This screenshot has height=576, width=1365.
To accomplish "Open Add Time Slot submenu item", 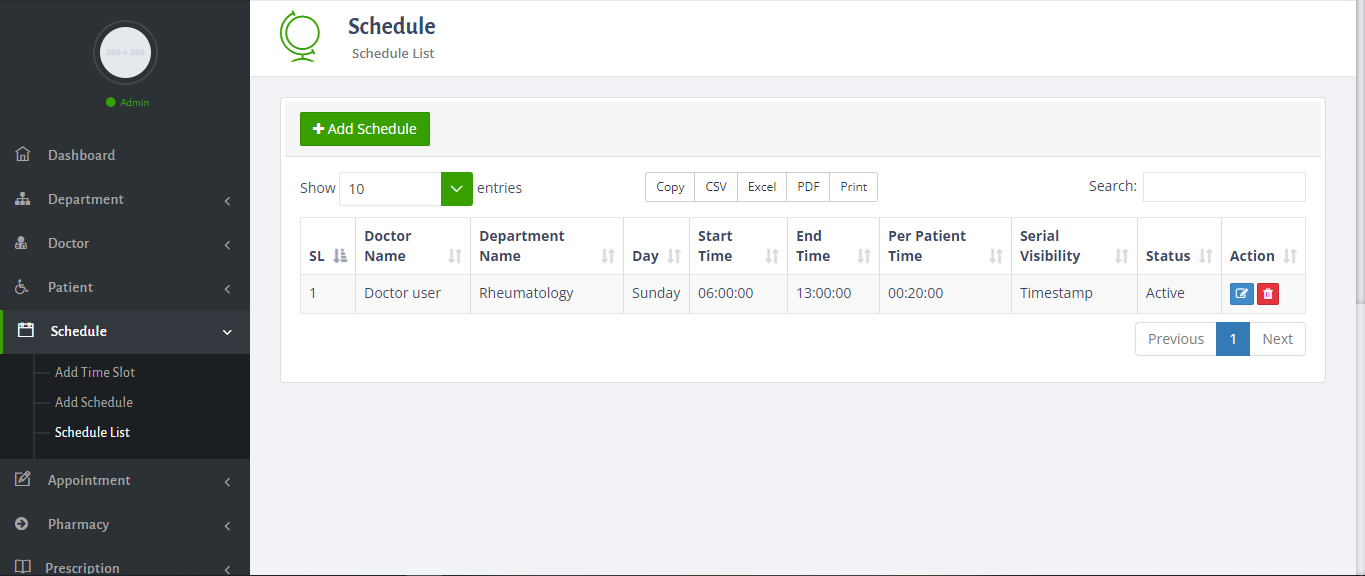I will click(95, 372).
